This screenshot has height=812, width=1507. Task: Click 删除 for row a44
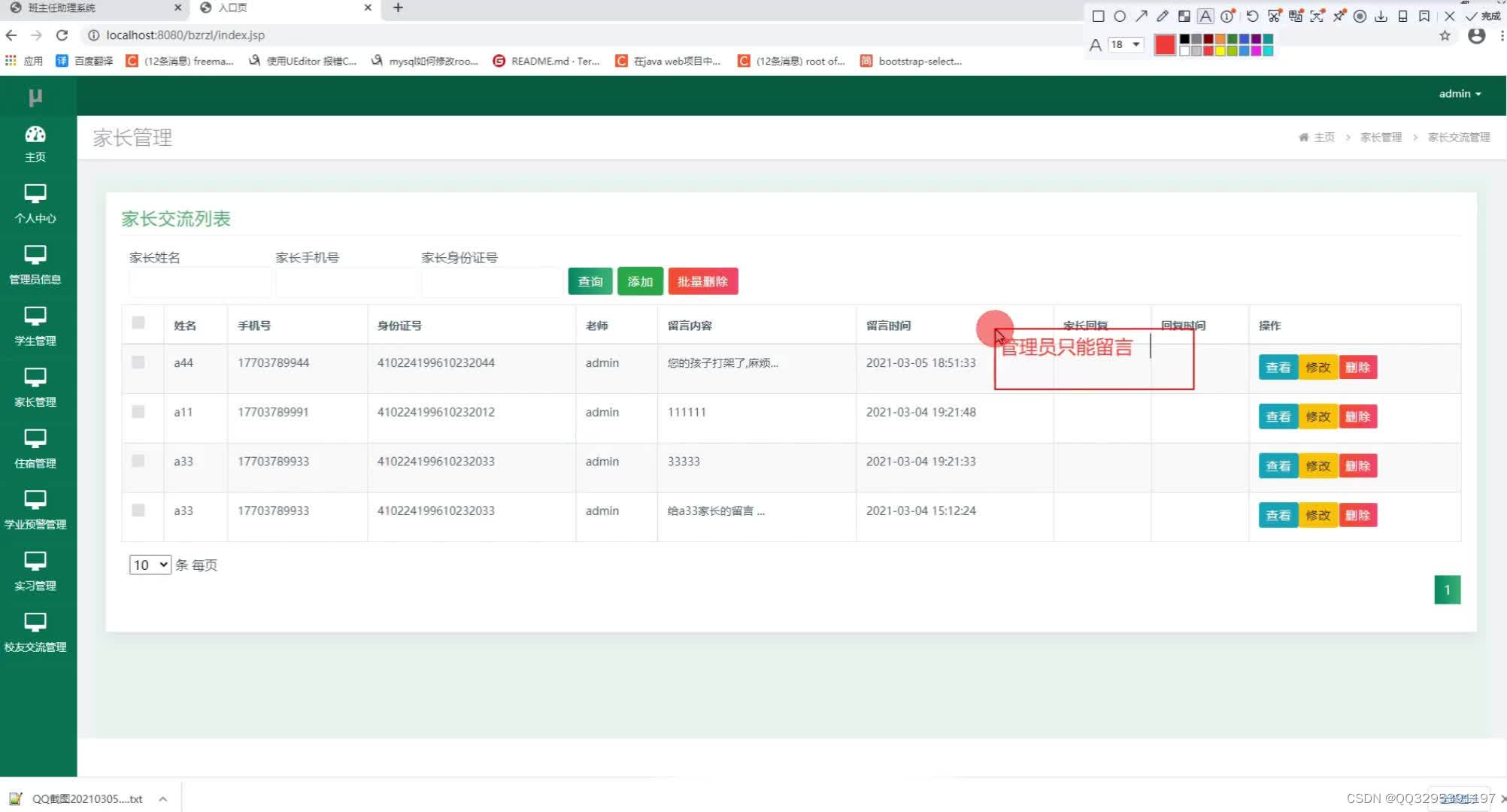pyautogui.click(x=1358, y=368)
